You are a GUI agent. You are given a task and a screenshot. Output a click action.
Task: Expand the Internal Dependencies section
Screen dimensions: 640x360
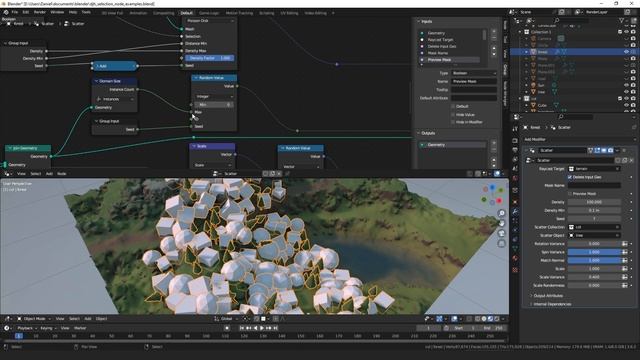click(x=552, y=304)
